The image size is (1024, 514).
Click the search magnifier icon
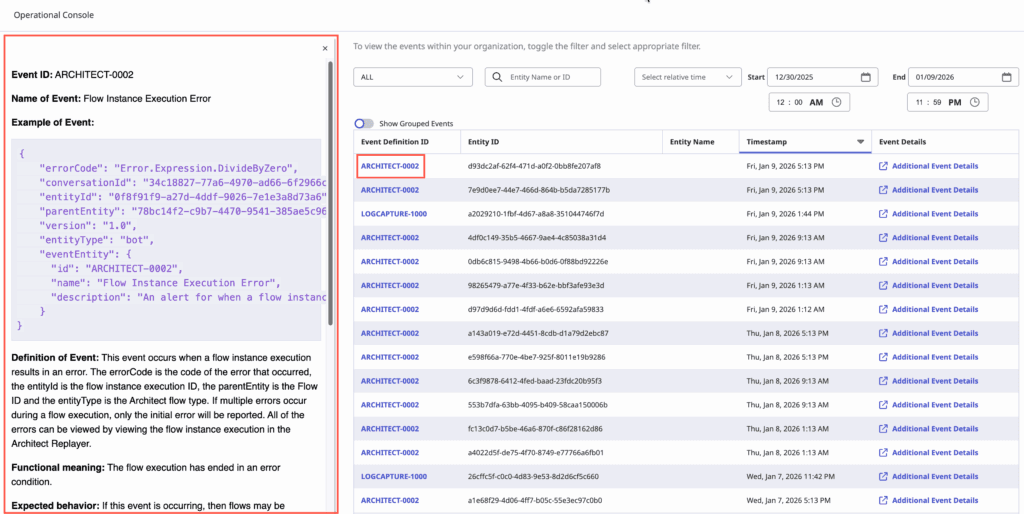[x=498, y=76]
